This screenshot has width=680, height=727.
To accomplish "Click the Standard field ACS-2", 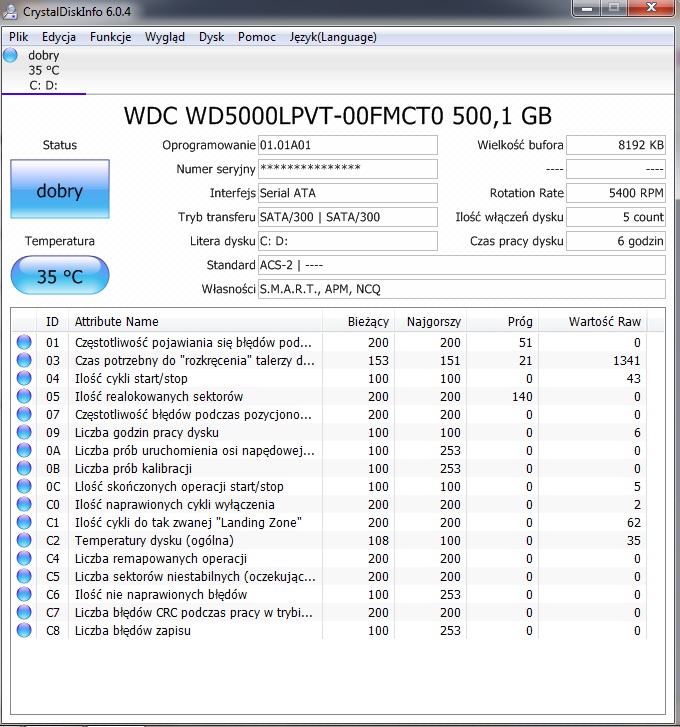I will point(462,265).
